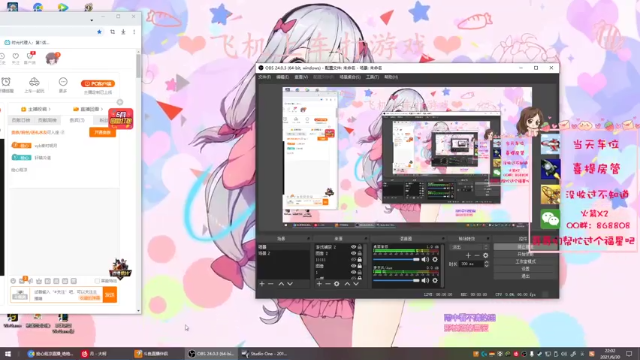Viewport: 640px width, 360px height.
Task: Toggle visibility of source named 1
Action: pos(353,272)
